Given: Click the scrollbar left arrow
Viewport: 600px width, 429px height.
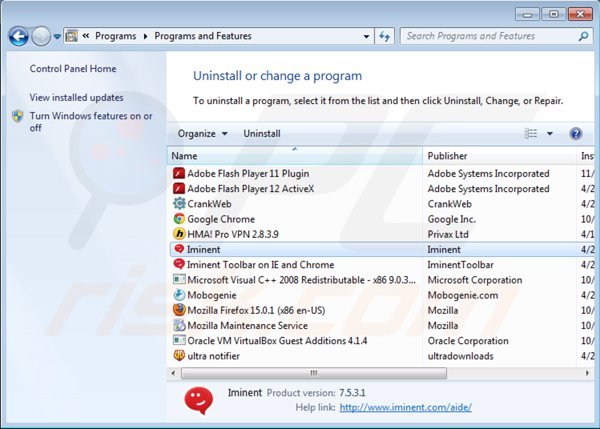Looking at the screenshot, I should coord(173,373).
